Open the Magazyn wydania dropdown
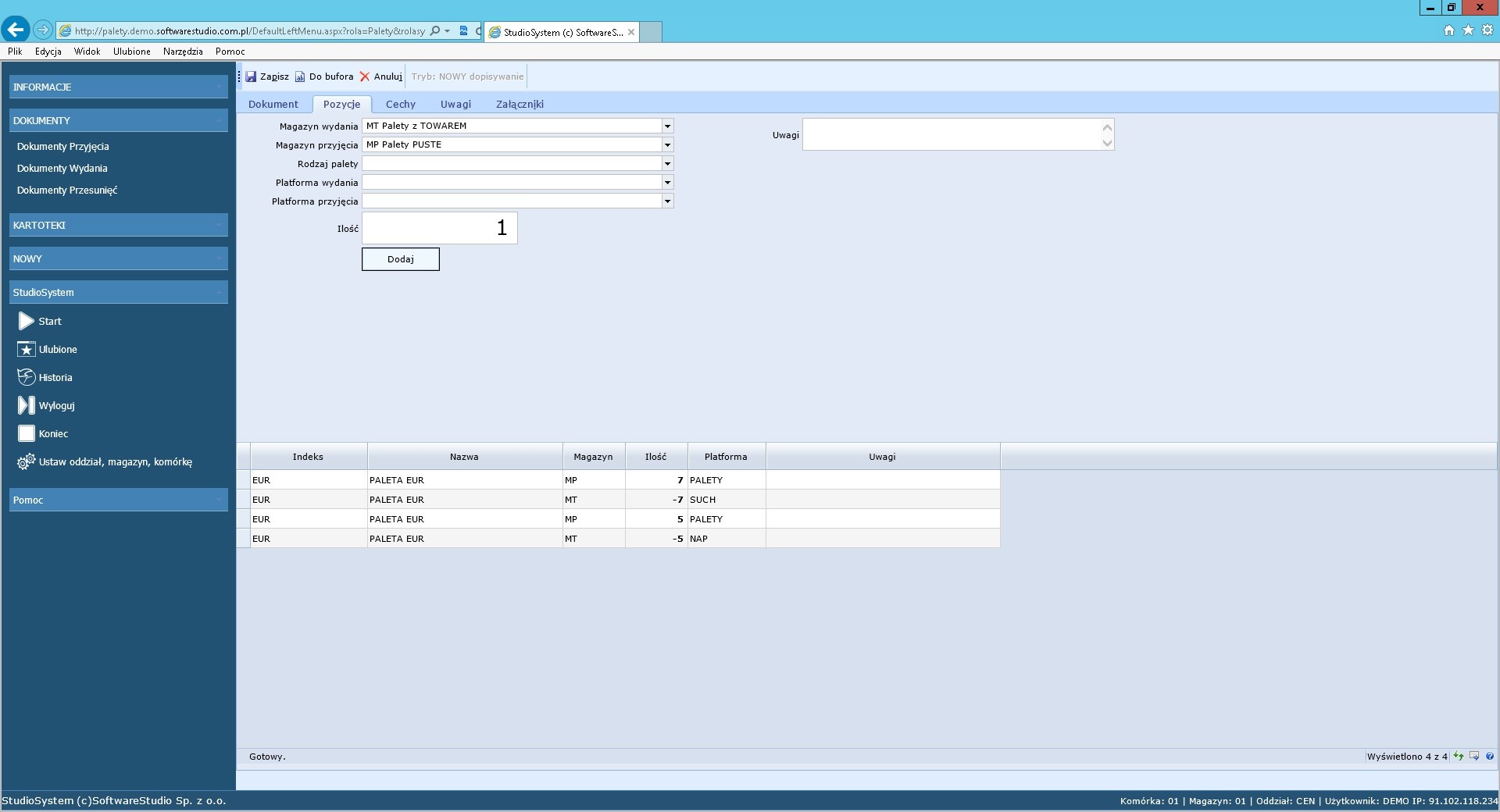 pos(667,126)
